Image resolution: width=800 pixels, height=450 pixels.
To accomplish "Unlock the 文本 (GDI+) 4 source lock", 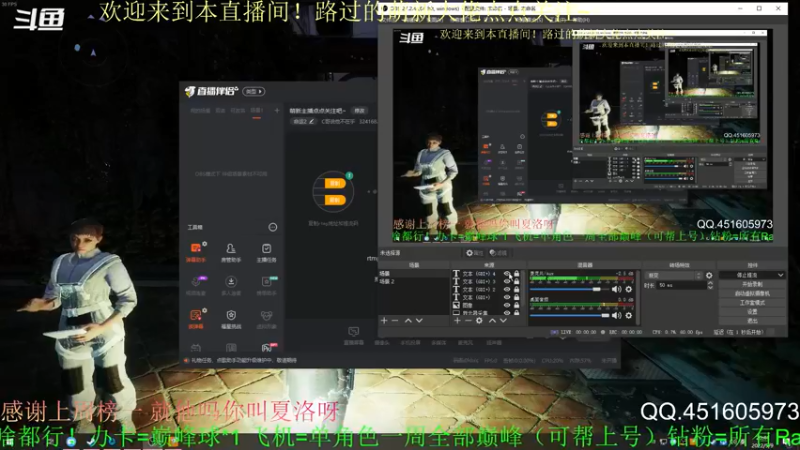I will point(517,274).
